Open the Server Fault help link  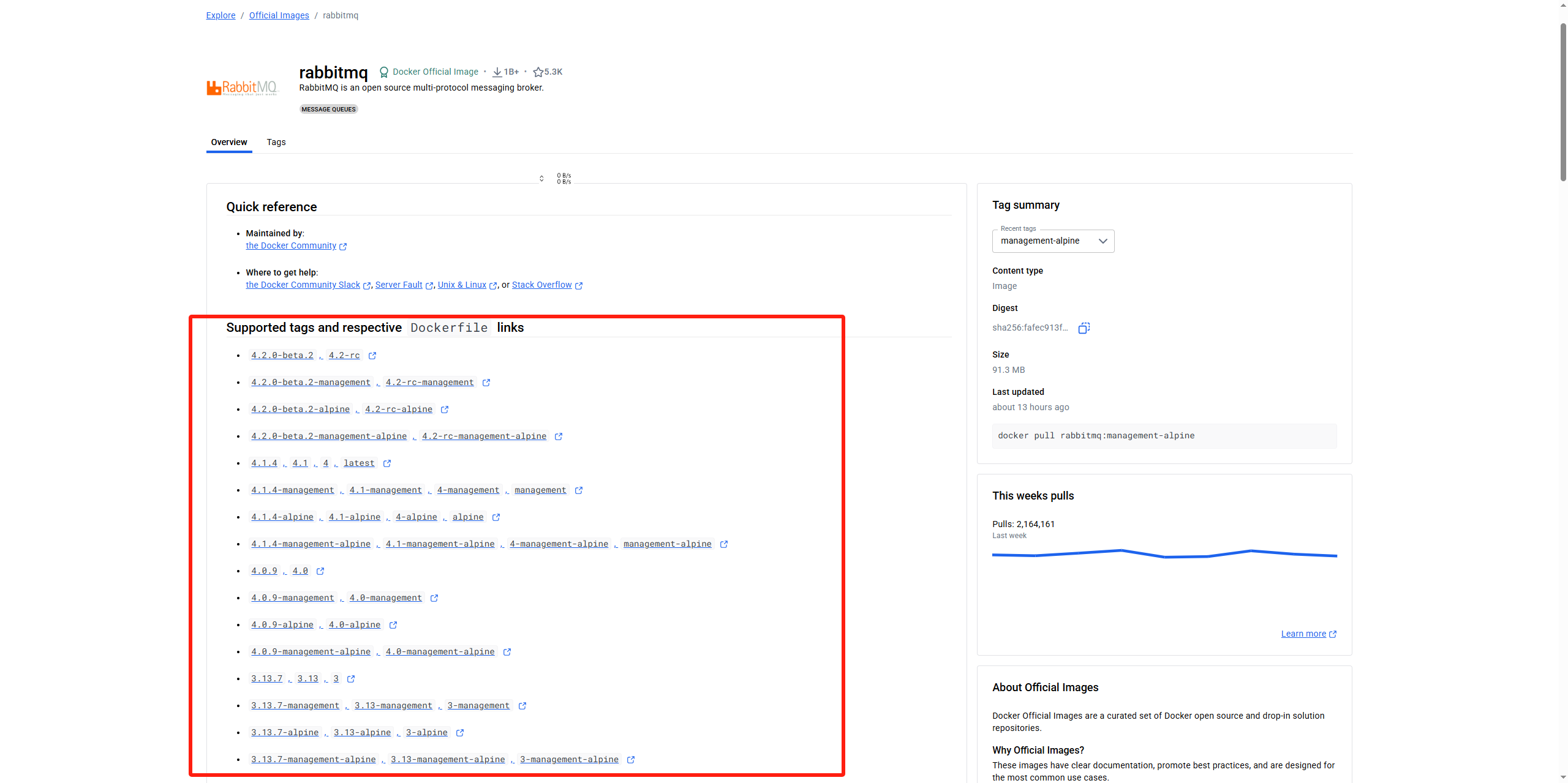(x=399, y=285)
